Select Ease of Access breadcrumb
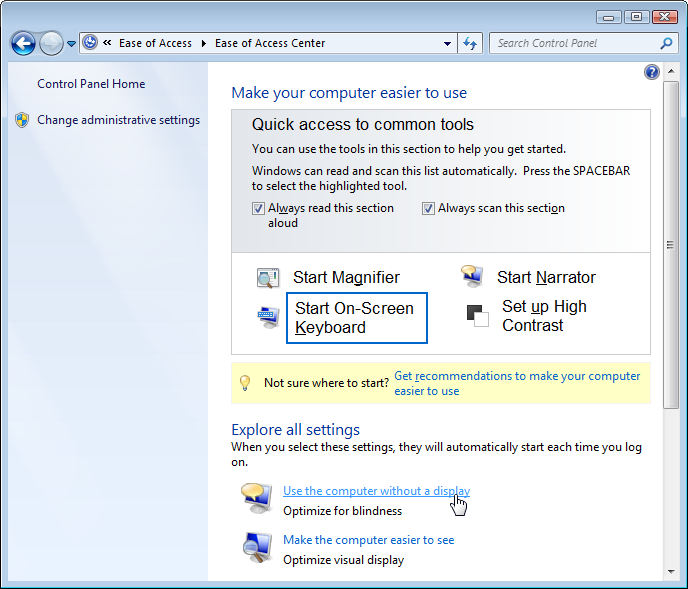This screenshot has height=589, width=688. click(155, 43)
